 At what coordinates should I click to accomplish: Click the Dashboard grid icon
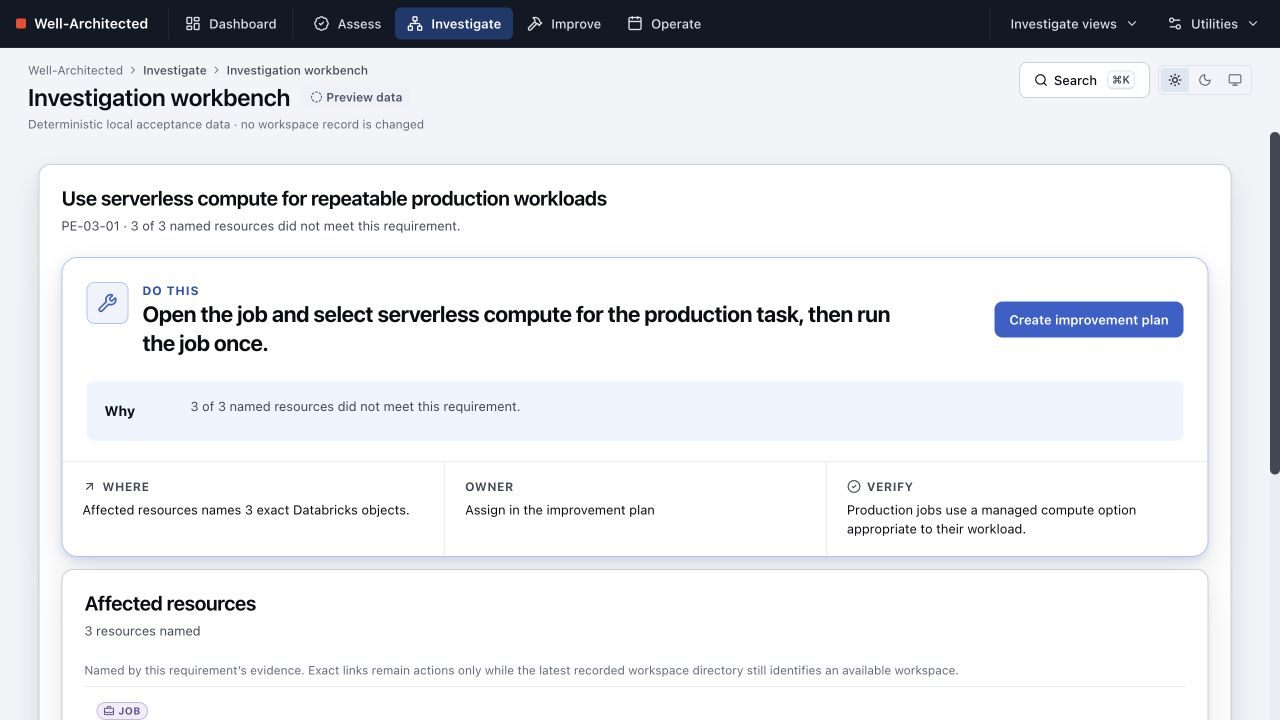point(193,24)
